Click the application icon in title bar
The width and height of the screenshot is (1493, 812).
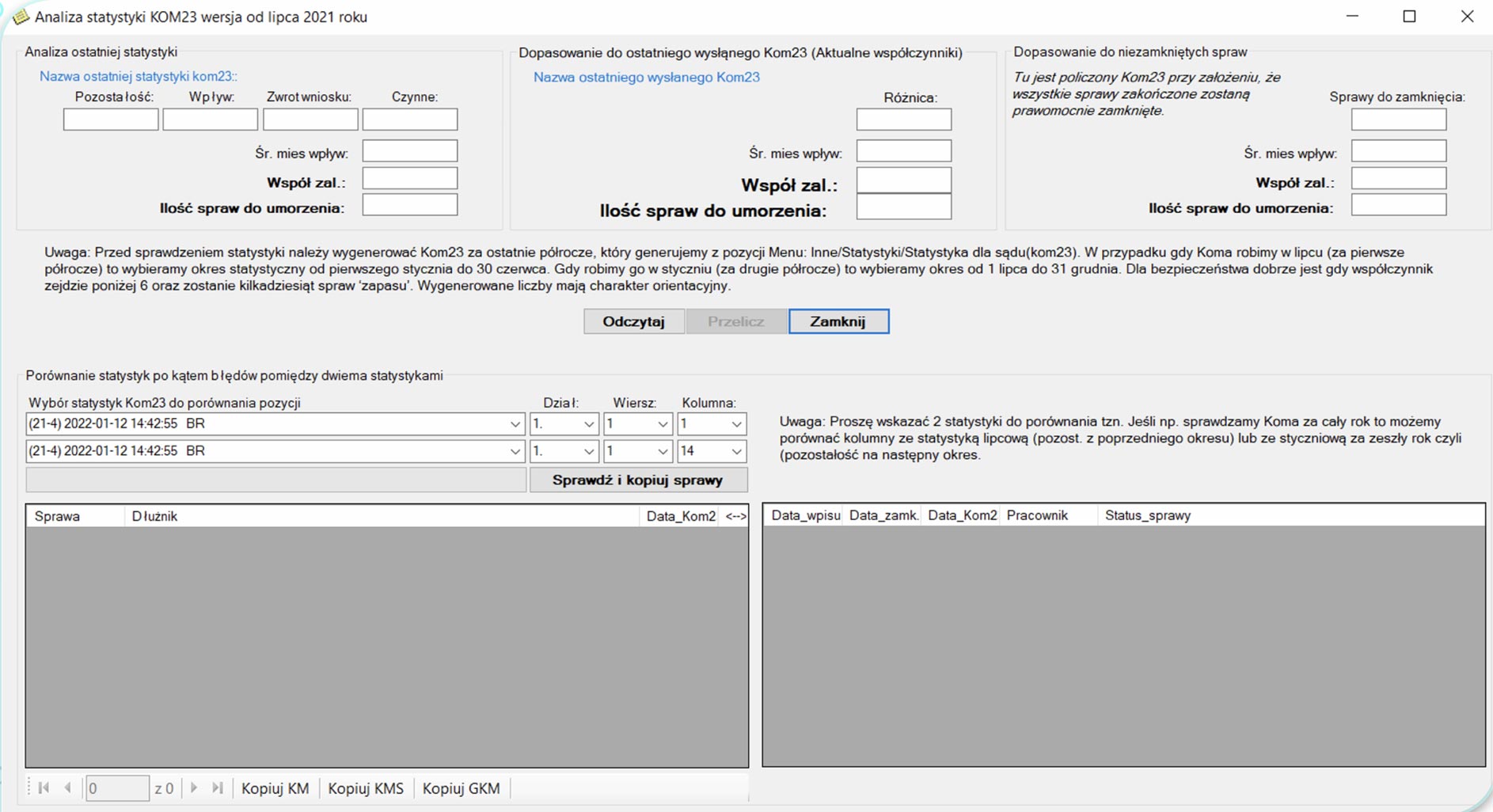(x=21, y=17)
